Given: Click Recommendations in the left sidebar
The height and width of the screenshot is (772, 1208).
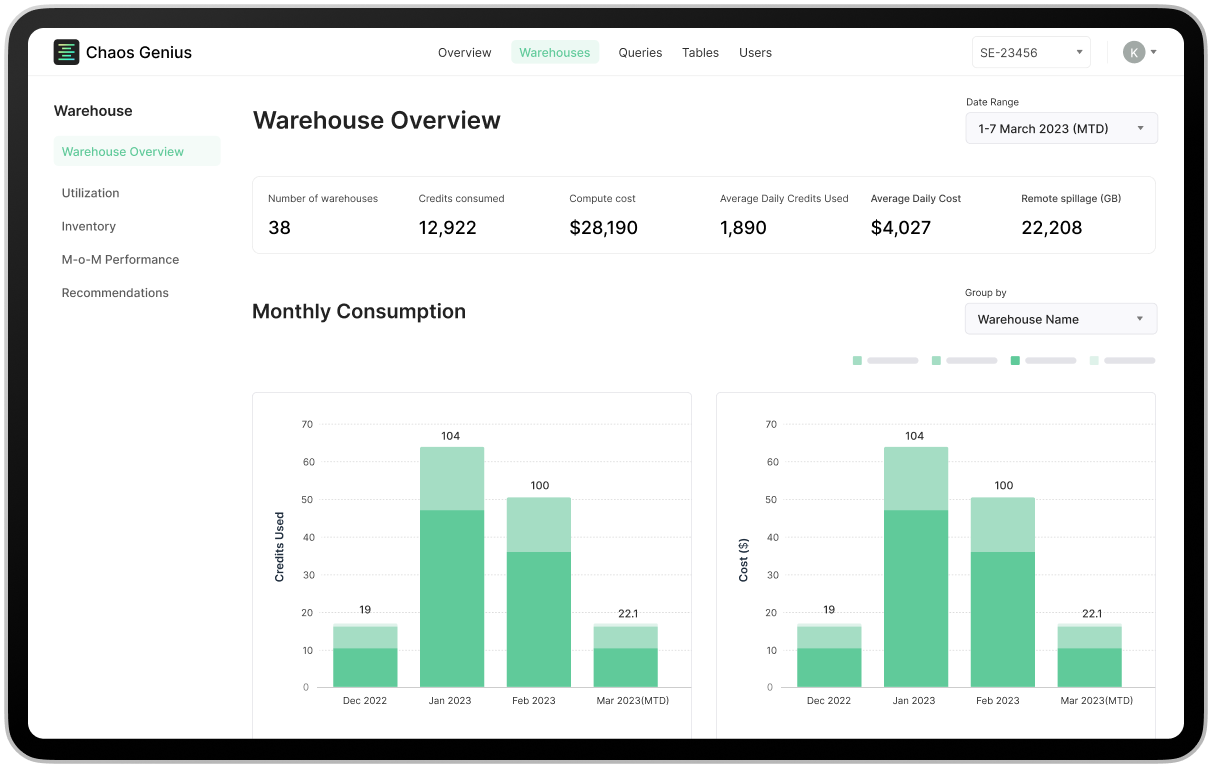Looking at the screenshot, I should click(x=115, y=292).
